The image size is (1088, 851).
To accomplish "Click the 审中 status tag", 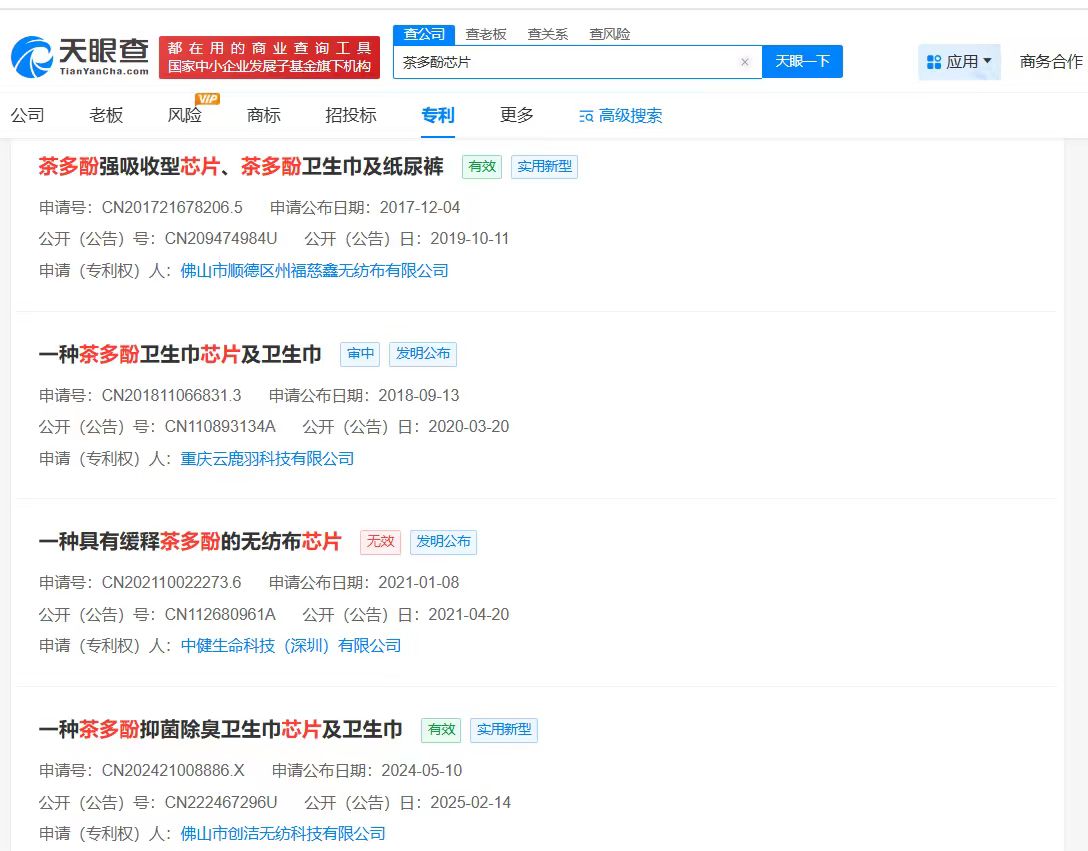I will click(x=360, y=354).
